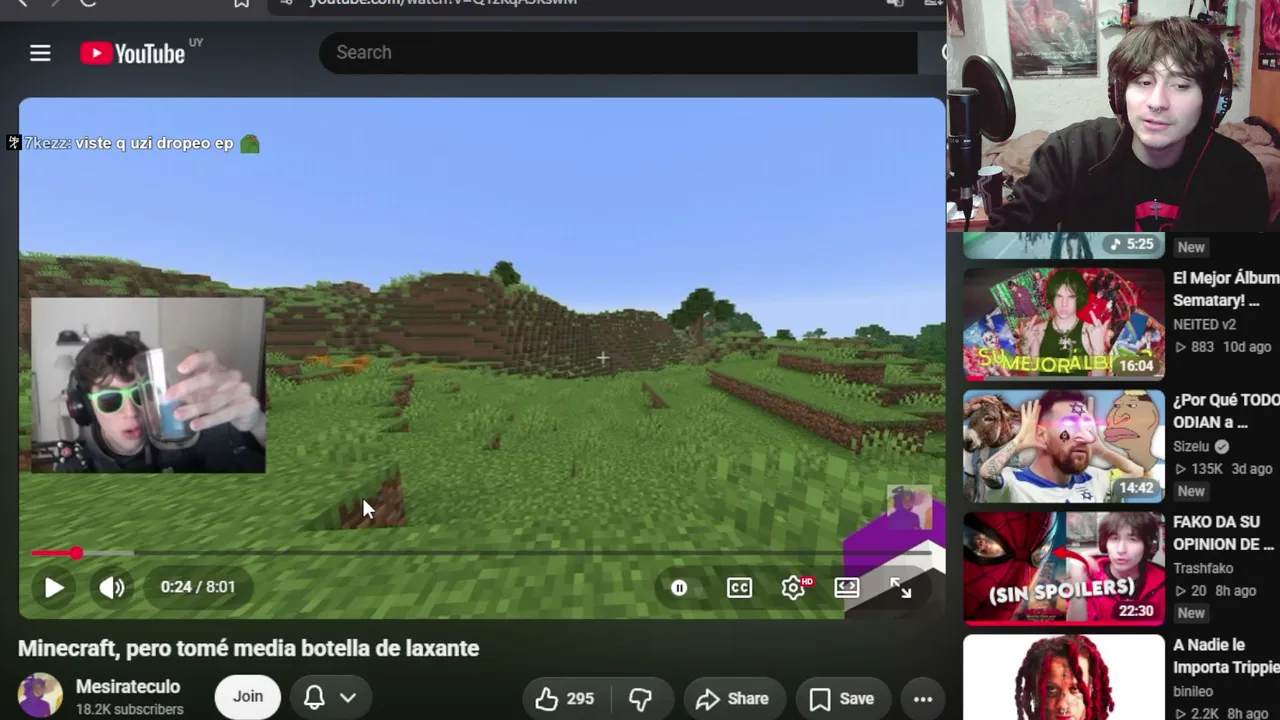Screen dimensions: 1280x720
Task: Open the red-dreadlocks Trippie video thumbnail
Action: (x=1064, y=677)
